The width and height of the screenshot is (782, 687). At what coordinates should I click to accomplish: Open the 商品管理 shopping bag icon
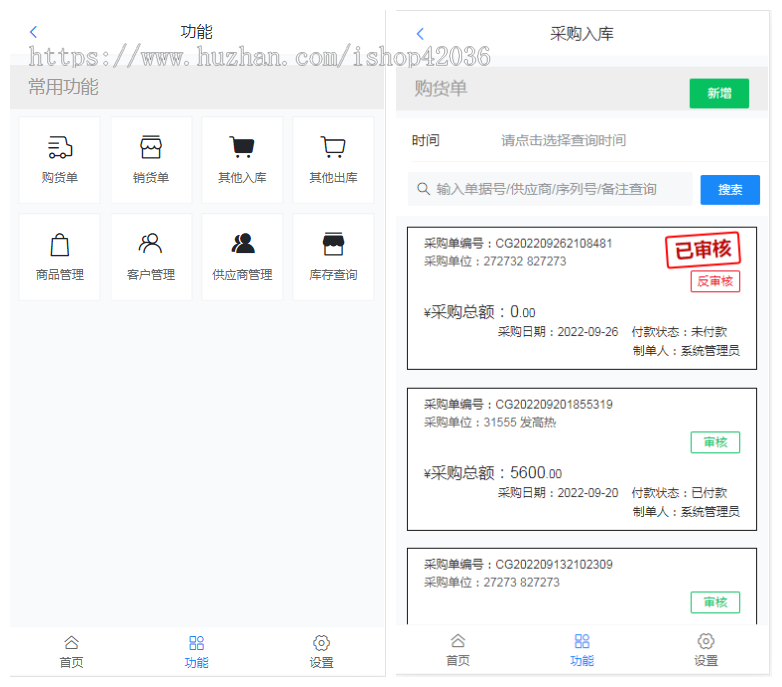(60, 244)
